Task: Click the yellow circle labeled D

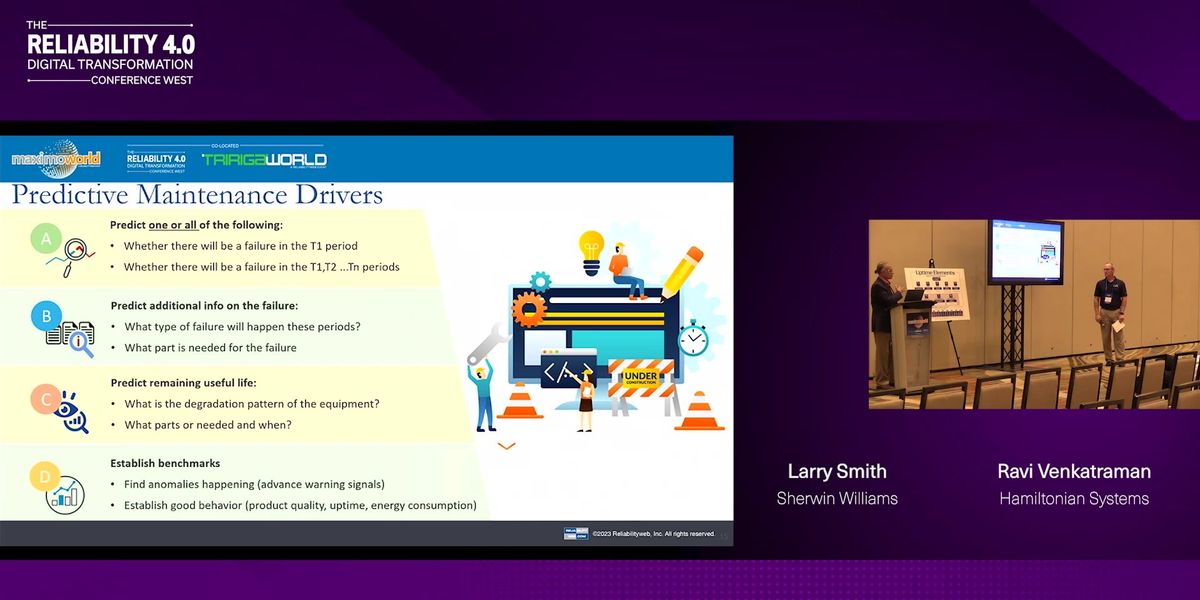Action: (x=45, y=478)
